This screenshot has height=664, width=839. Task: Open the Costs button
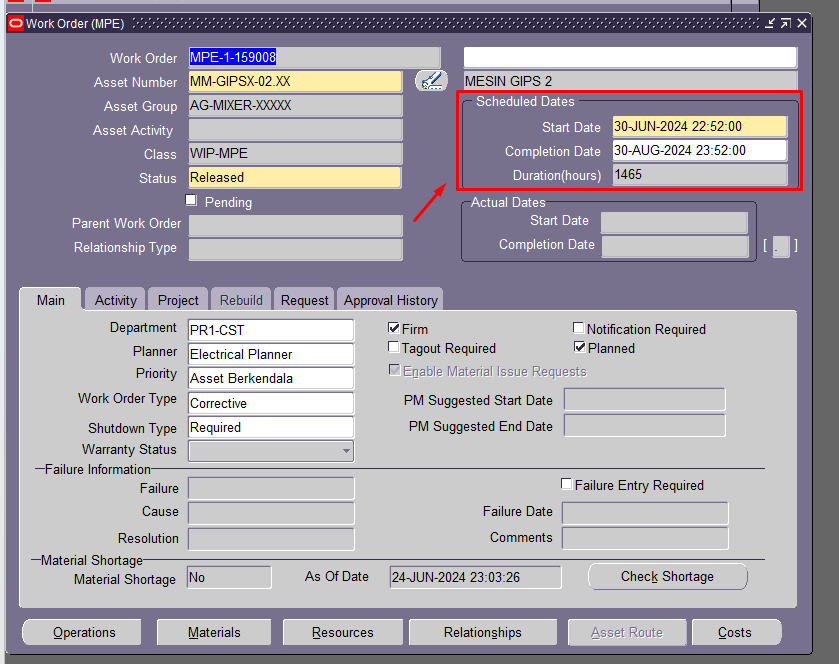(x=736, y=632)
